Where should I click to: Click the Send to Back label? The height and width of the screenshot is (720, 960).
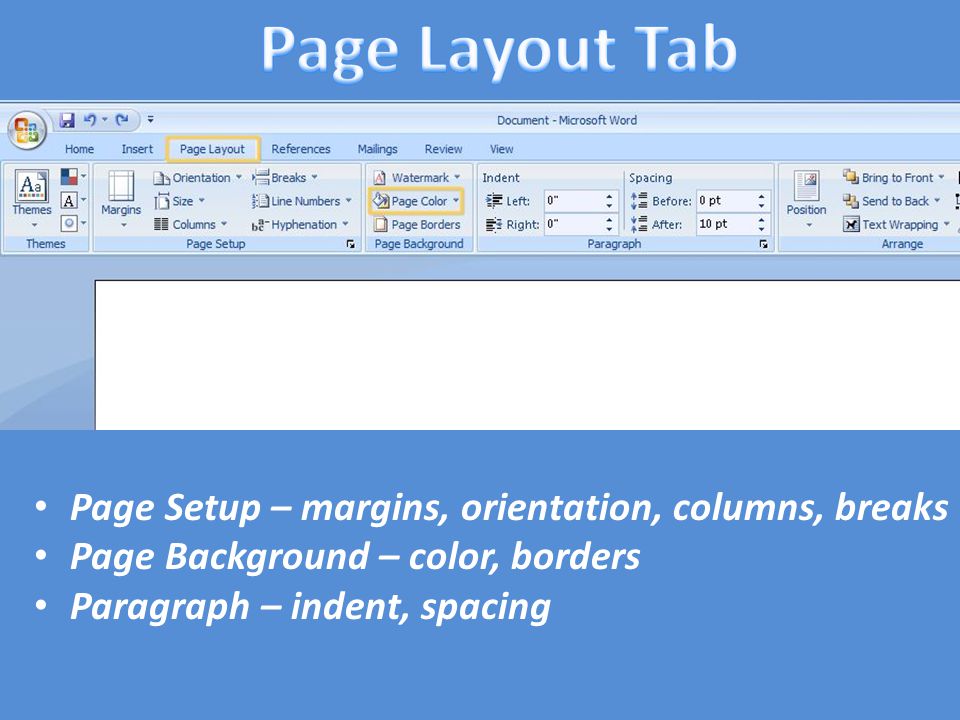895,201
